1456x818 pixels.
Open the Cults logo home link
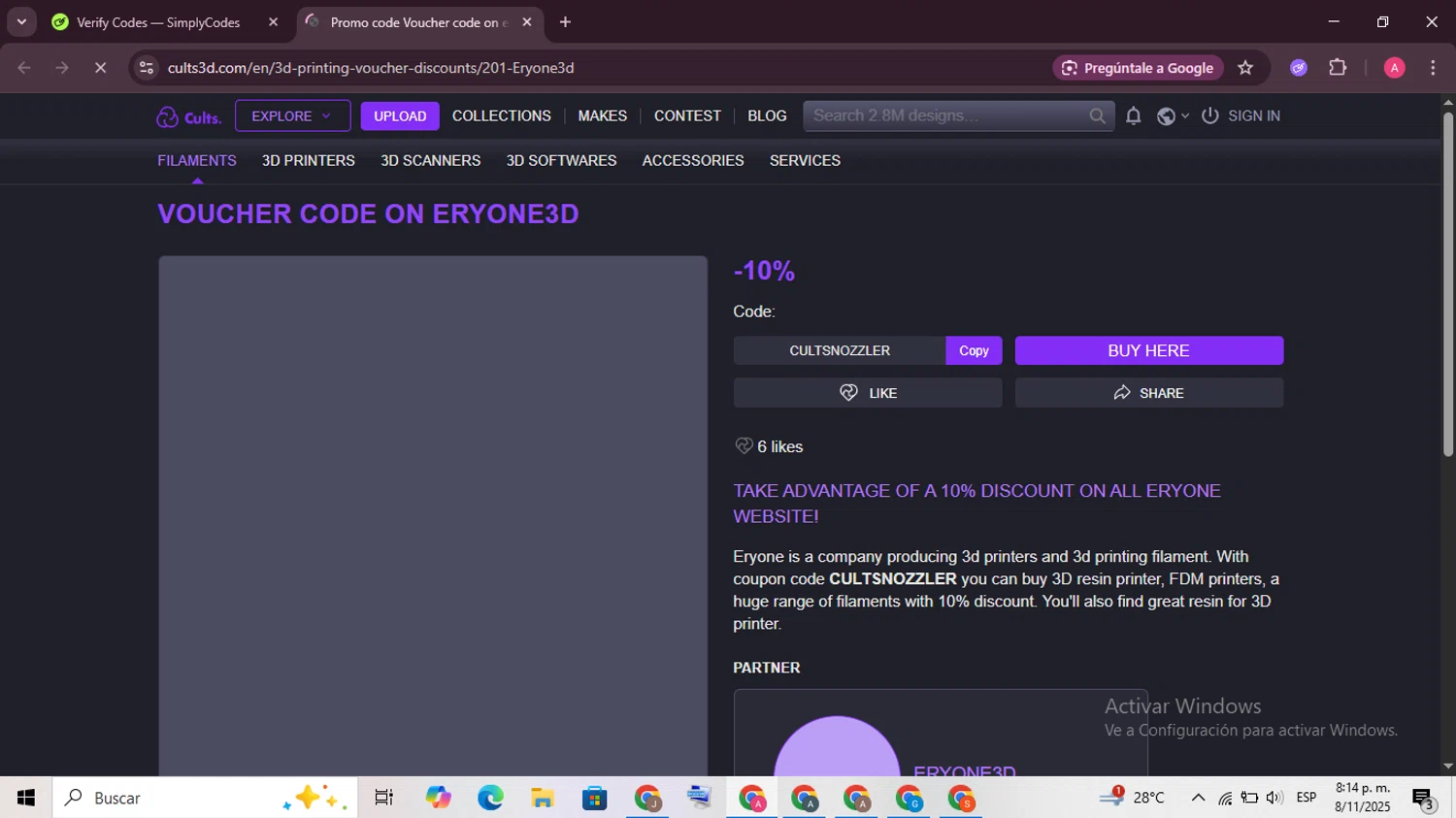(x=189, y=116)
